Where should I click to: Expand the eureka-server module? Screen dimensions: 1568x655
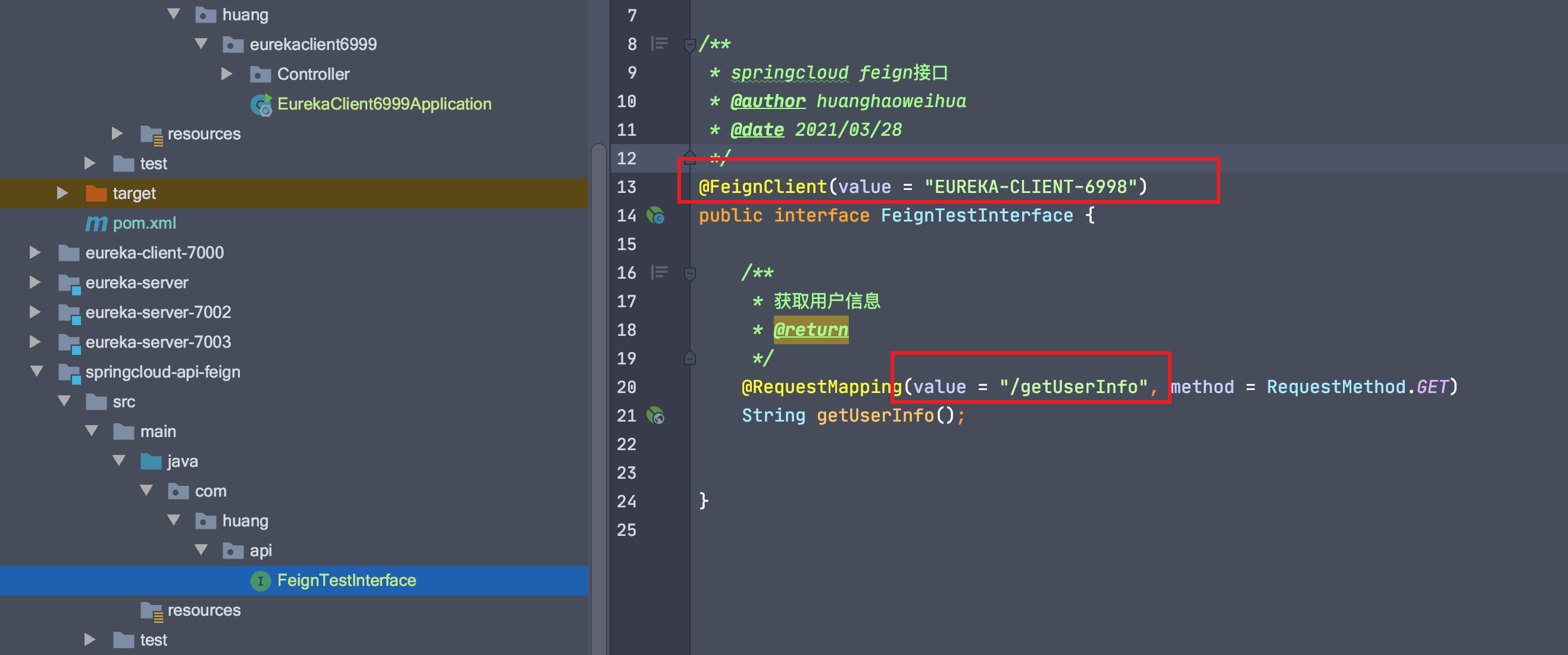coord(35,282)
